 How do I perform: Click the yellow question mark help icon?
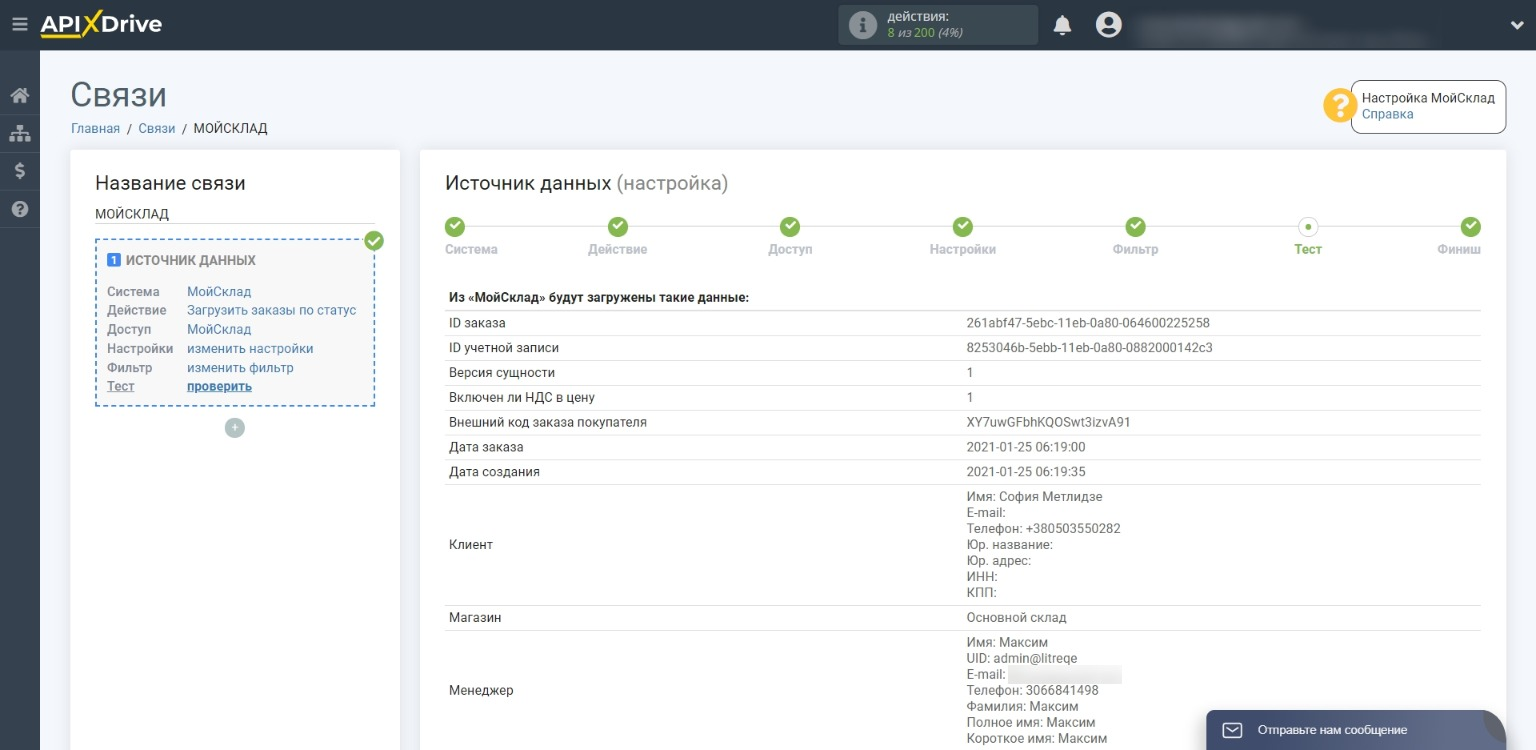tap(1339, 106)
